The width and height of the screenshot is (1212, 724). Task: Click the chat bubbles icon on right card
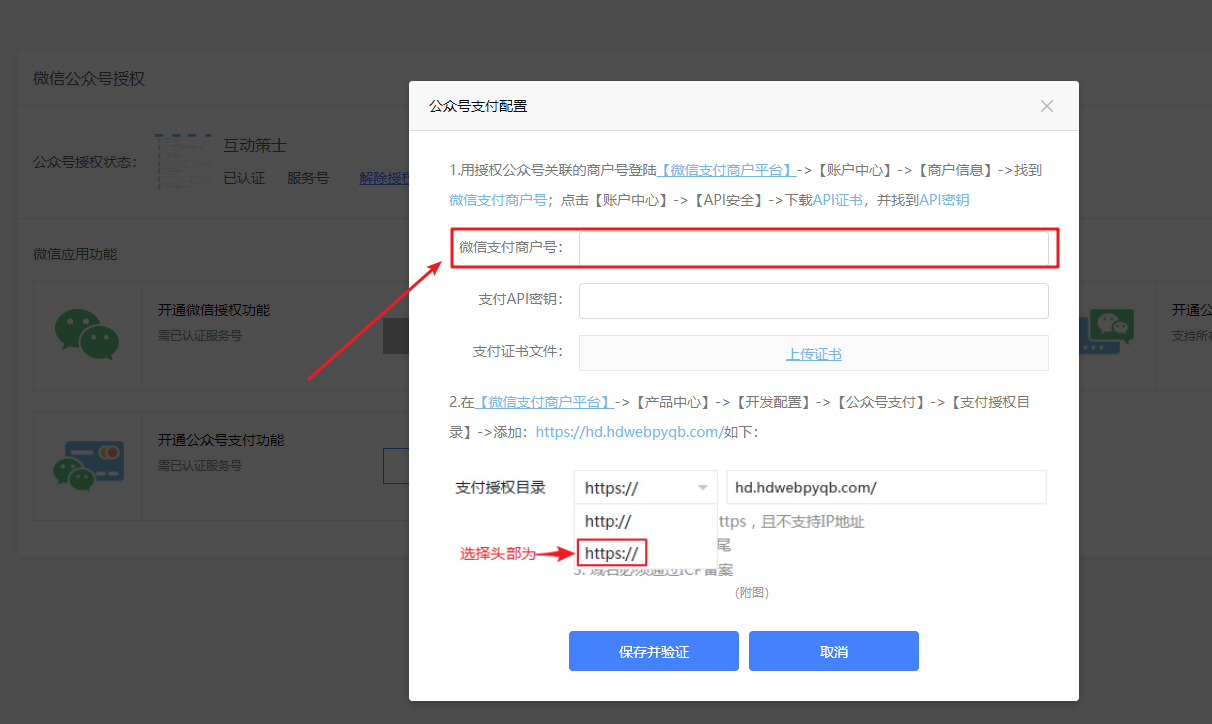[x=1105, y=333]
